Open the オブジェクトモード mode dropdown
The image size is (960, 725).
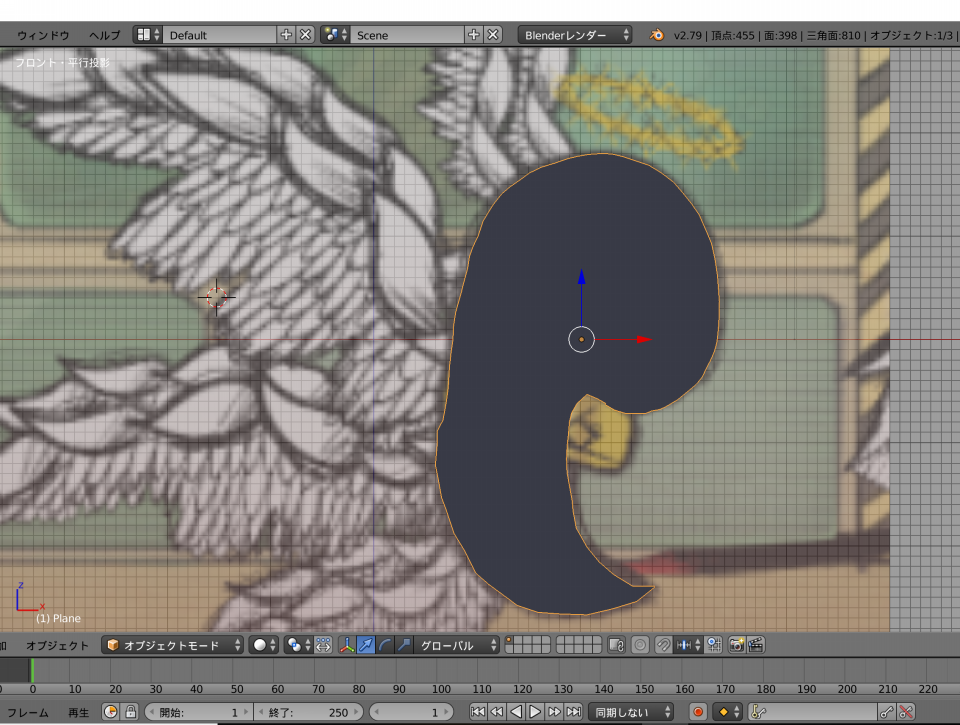[172, 645]
